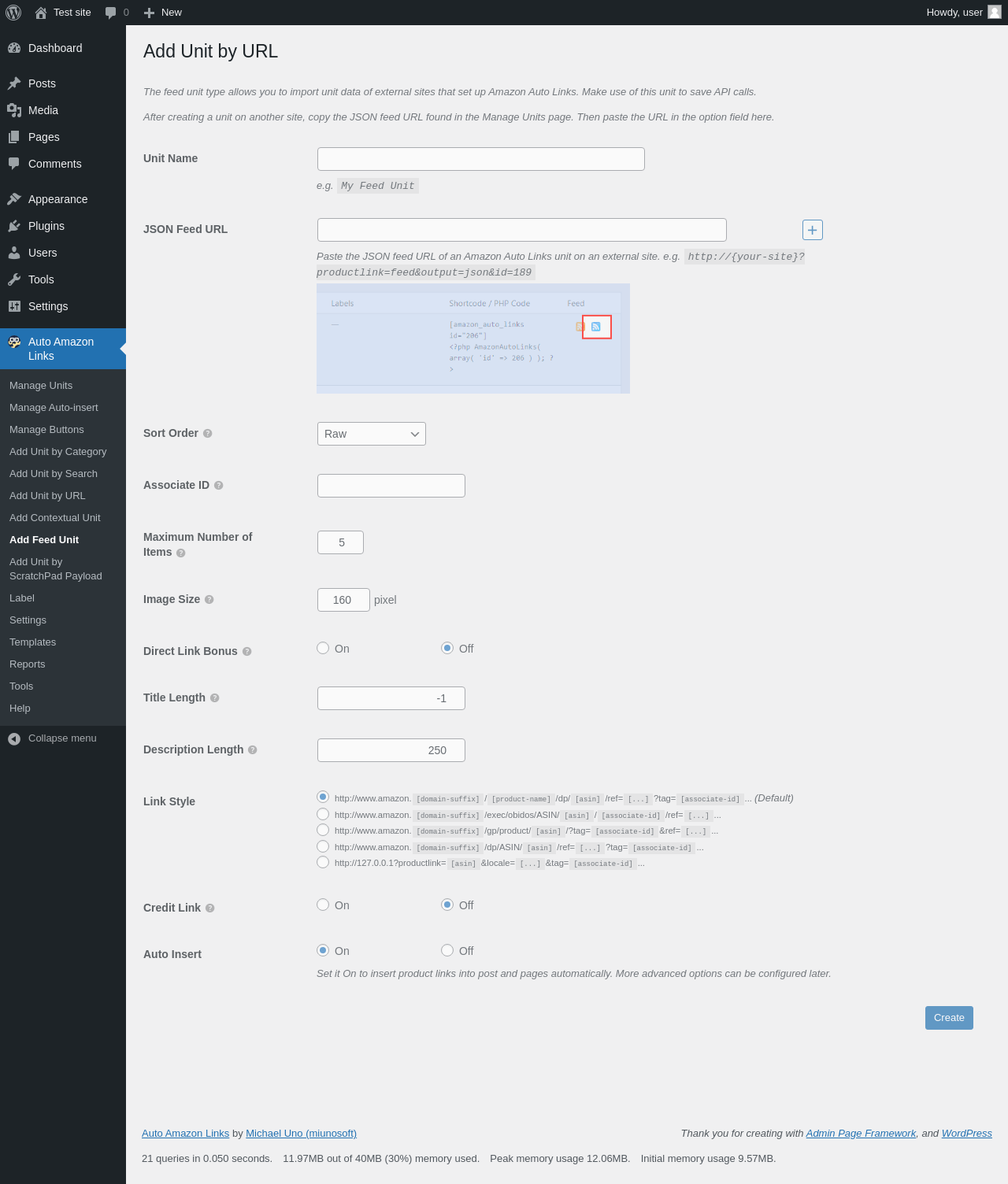The width and height of the screenshot is (1008, 1184).
Task: Select Off for Direct Link Bonus
Action: [447, 648]
